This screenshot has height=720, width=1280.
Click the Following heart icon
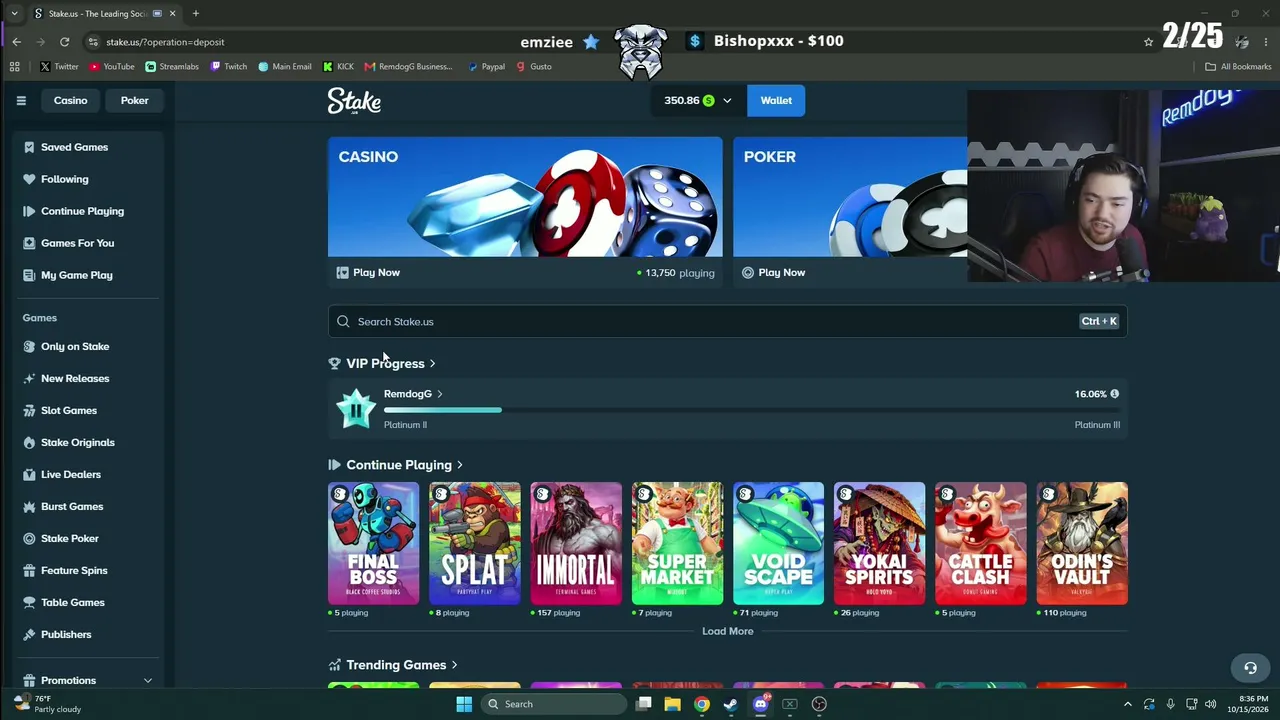pyautogui.click(x=29, y=179)
